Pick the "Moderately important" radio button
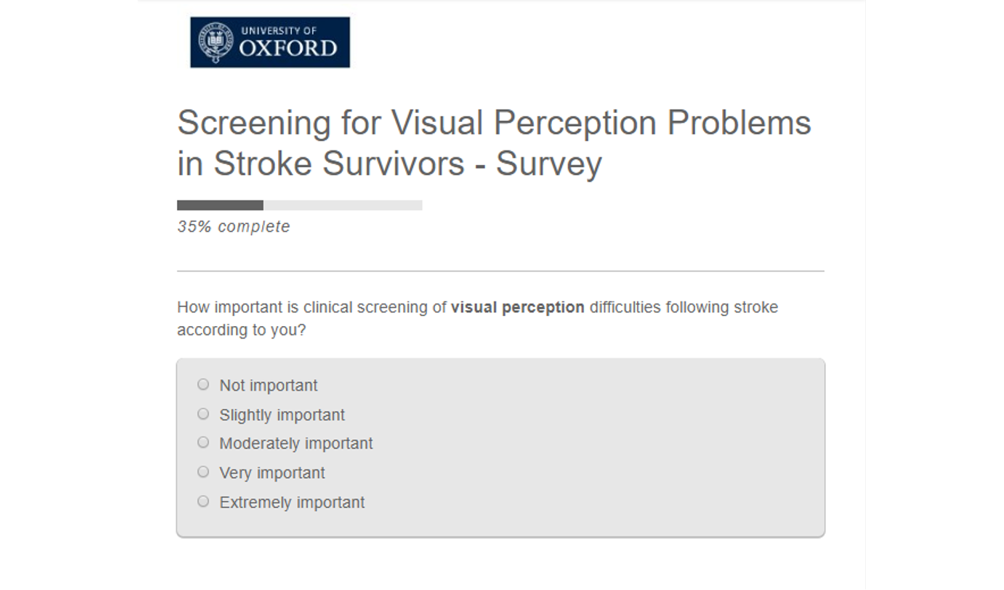The height and width of the screenshot is (590, 1004). 204,443
